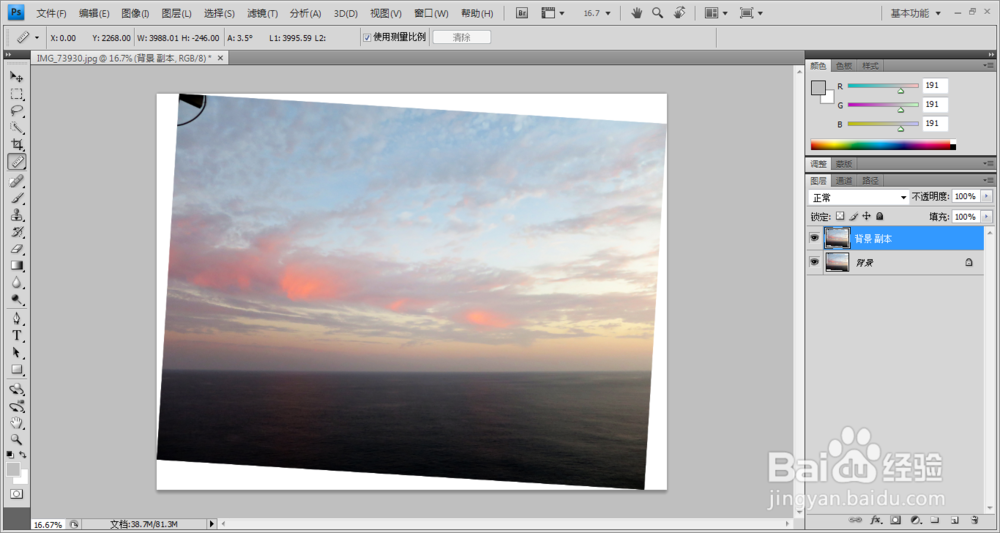Select the Blur tool
This screenshot has width=1000, height=533.
(17, 282)
